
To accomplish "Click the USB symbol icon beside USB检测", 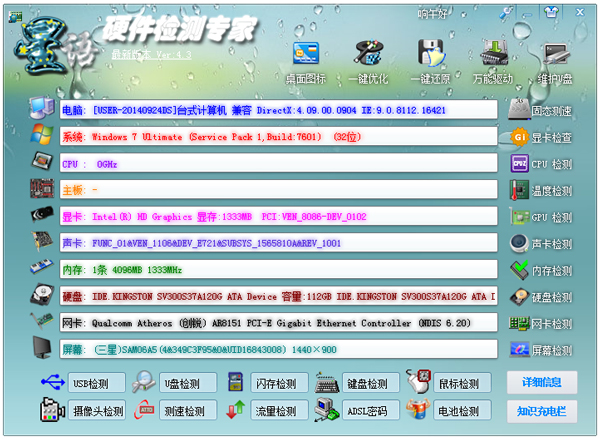I will point(53,382).
